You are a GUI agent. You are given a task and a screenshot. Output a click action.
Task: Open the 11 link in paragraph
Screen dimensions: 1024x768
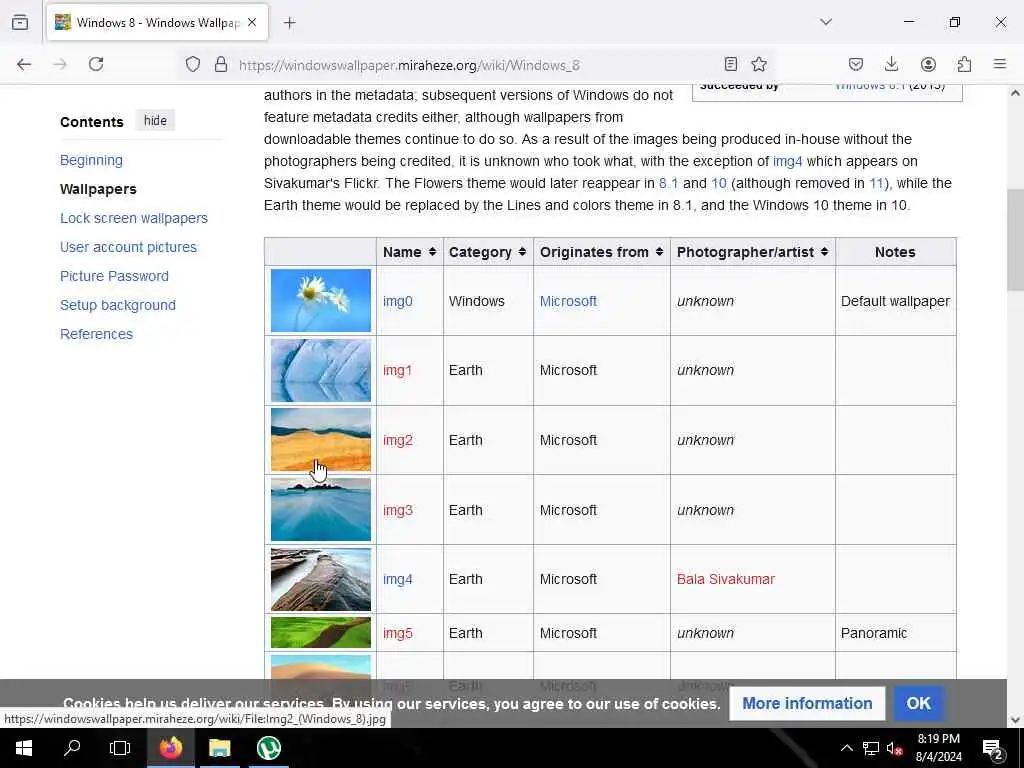[876, 184]
